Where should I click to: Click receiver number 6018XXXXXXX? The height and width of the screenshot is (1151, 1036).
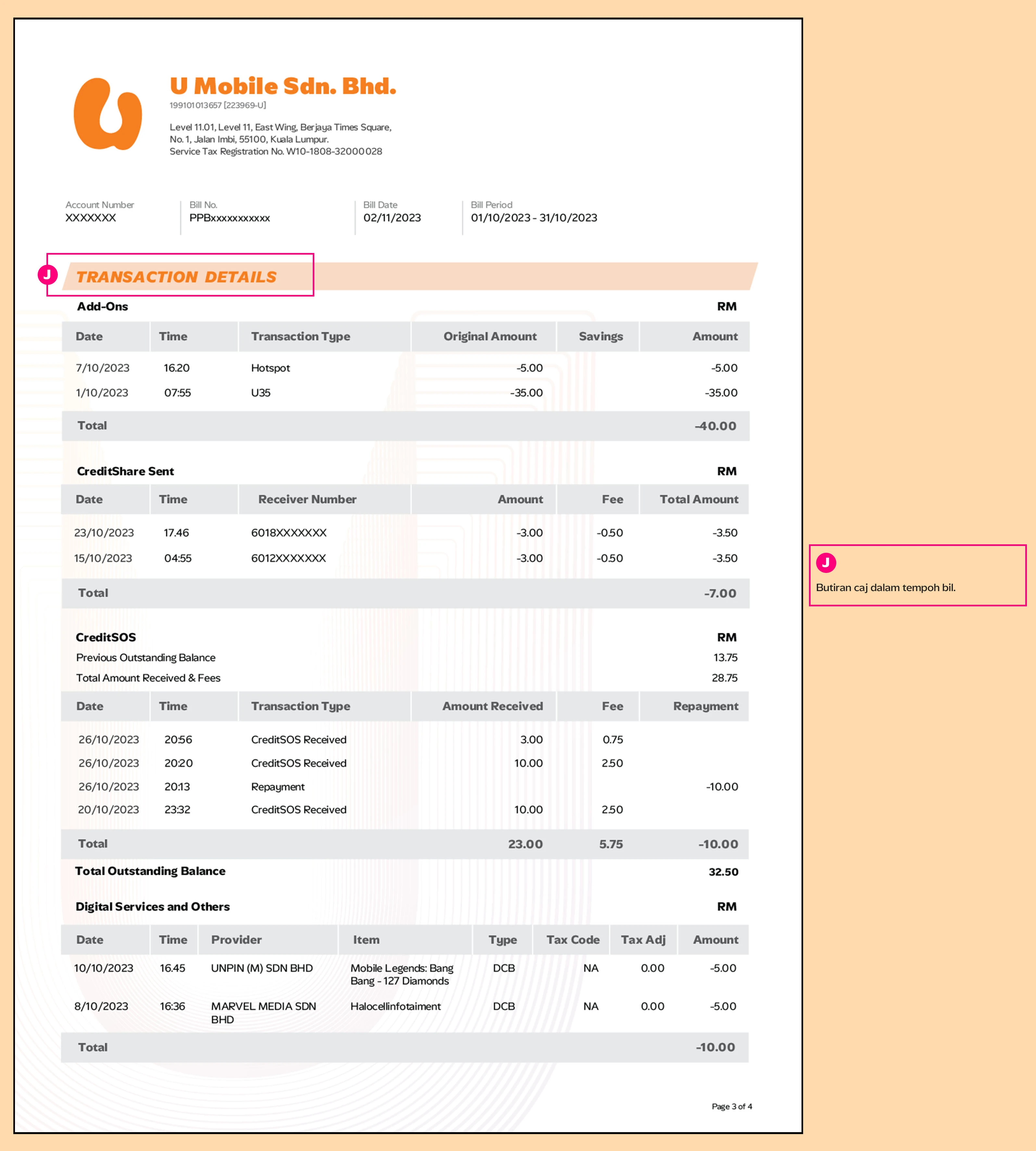coord(289,533)
